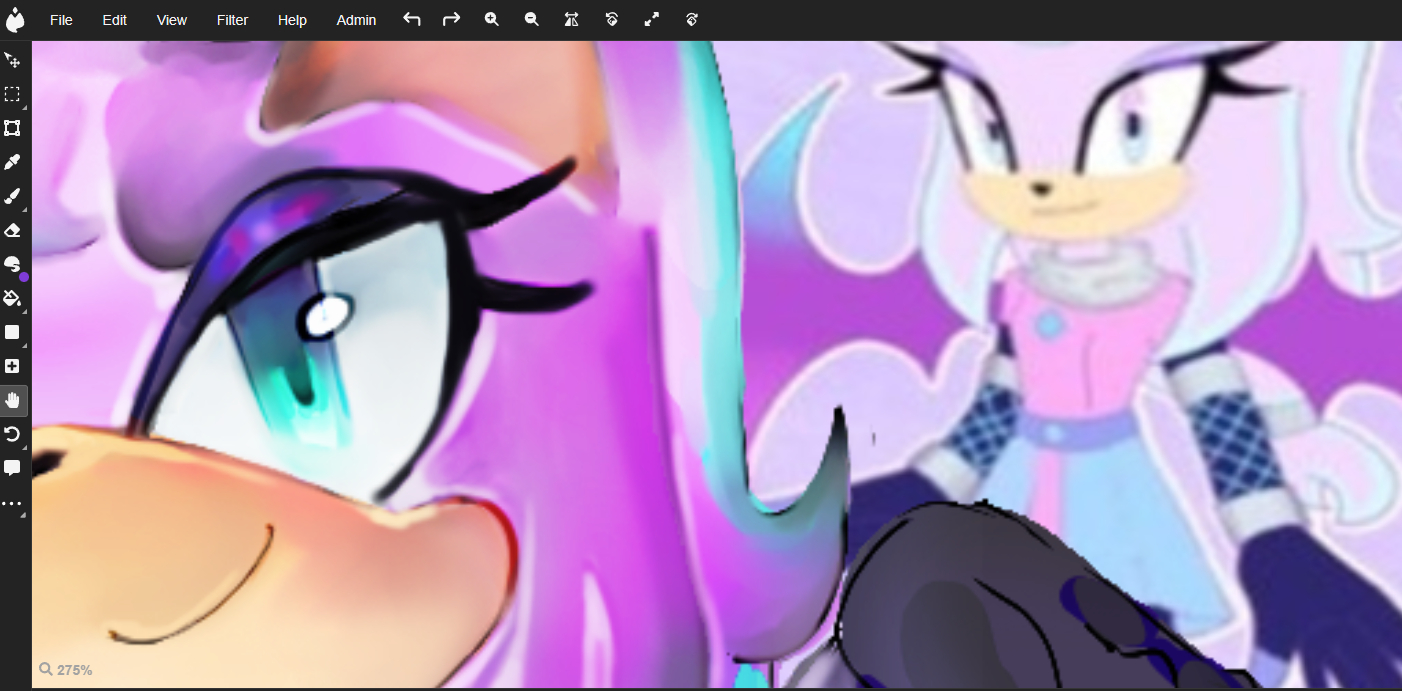
Task: Undo the last action
Action: click(411, 19)
